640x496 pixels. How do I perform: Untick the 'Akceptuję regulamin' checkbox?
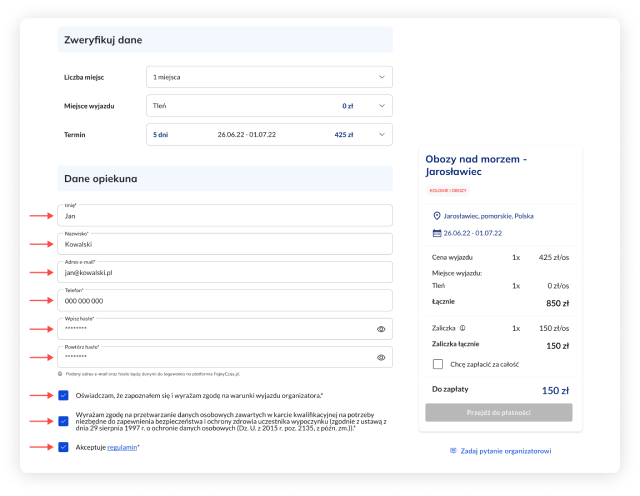pyautogui.click(x=63, y=447)
